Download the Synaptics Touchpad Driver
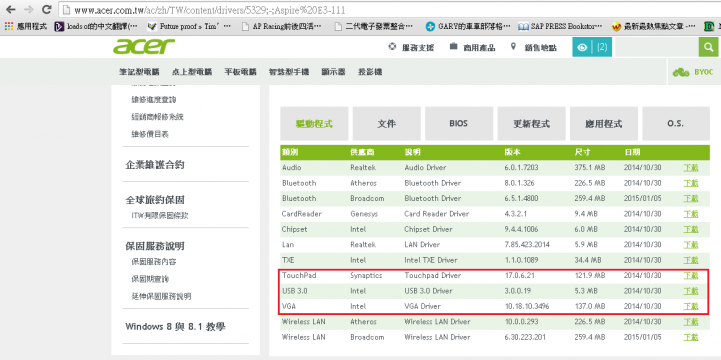 691,276
